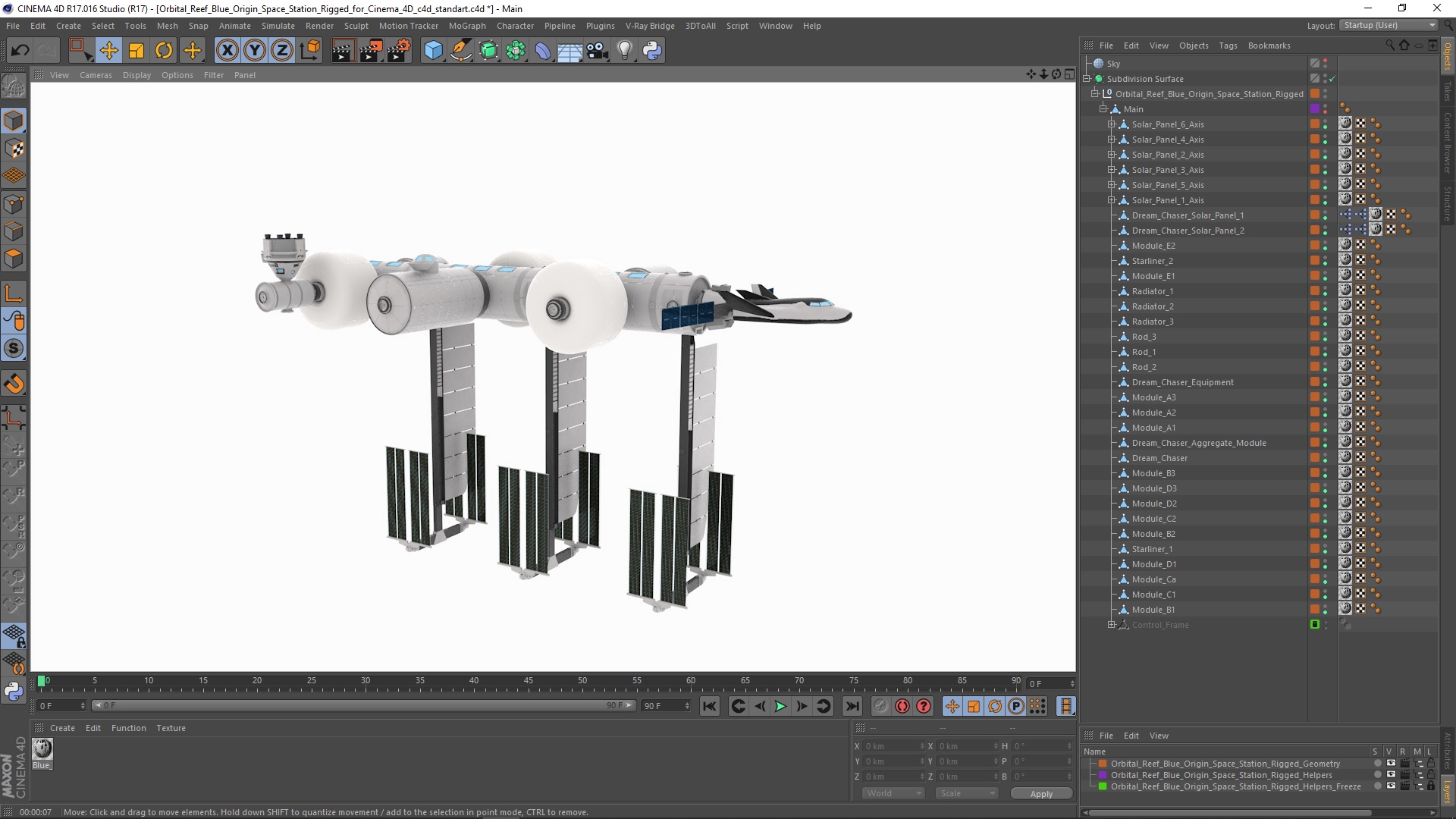Open Material Manager Texture menu
Viewport: 1456px width, 819px height.
(171, 728)
